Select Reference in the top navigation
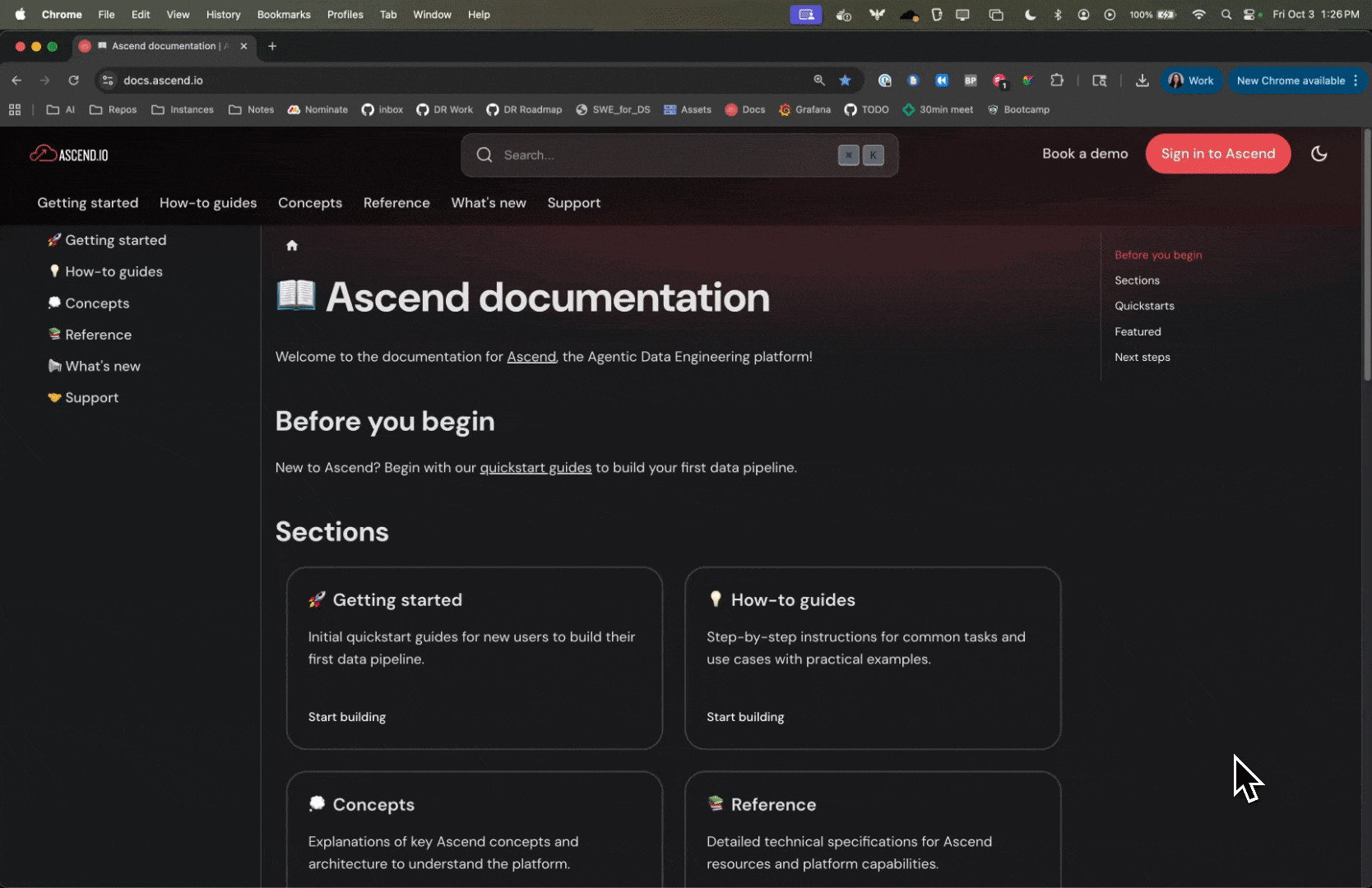This screenshot has width=1372, height=888. tap(396, 203)
